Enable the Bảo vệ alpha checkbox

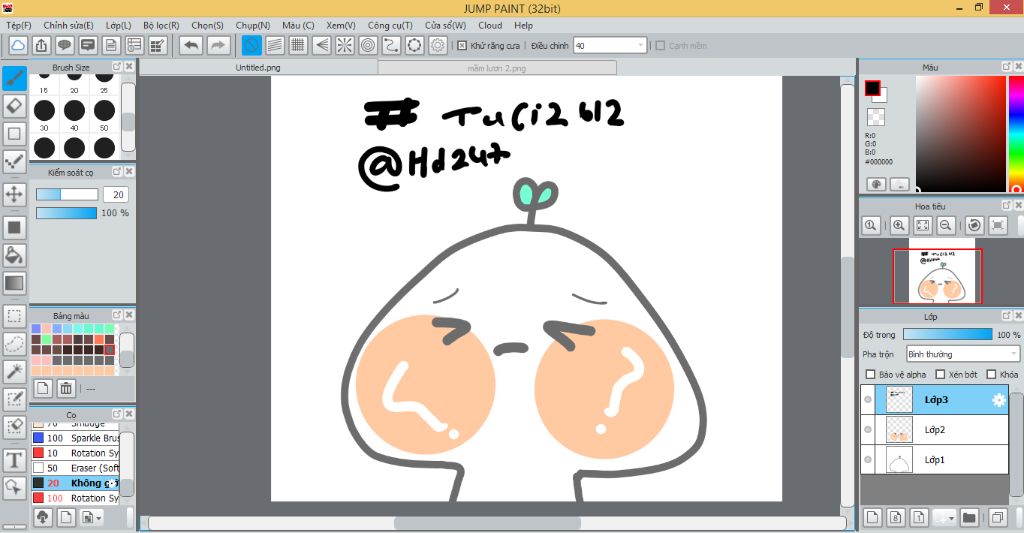pyautogui.click(x=870, y=374)
